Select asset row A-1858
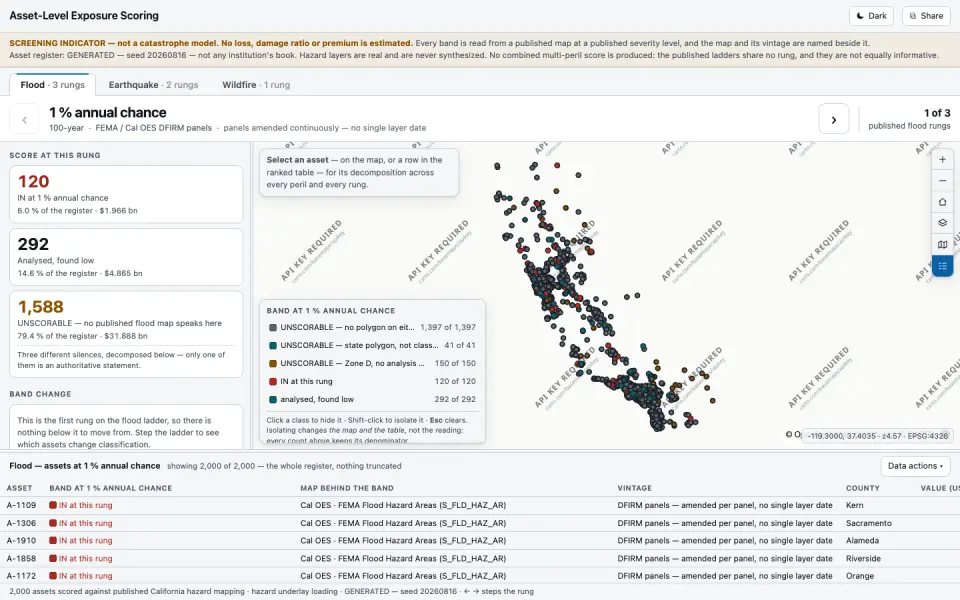 pyautogui.click(x=480, y=558)
